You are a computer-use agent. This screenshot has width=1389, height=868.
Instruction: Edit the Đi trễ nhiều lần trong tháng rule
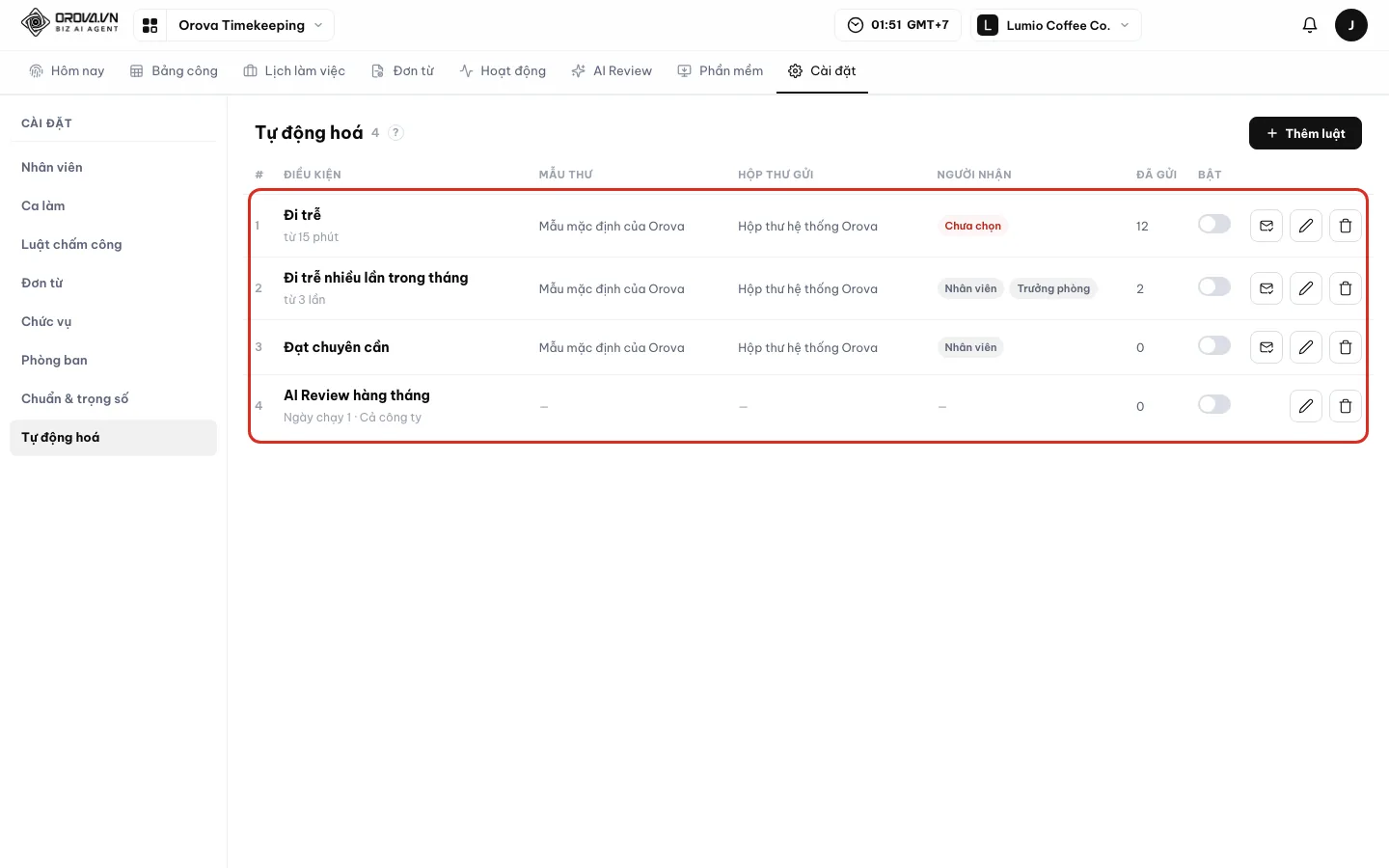(x=1306, y=288)
